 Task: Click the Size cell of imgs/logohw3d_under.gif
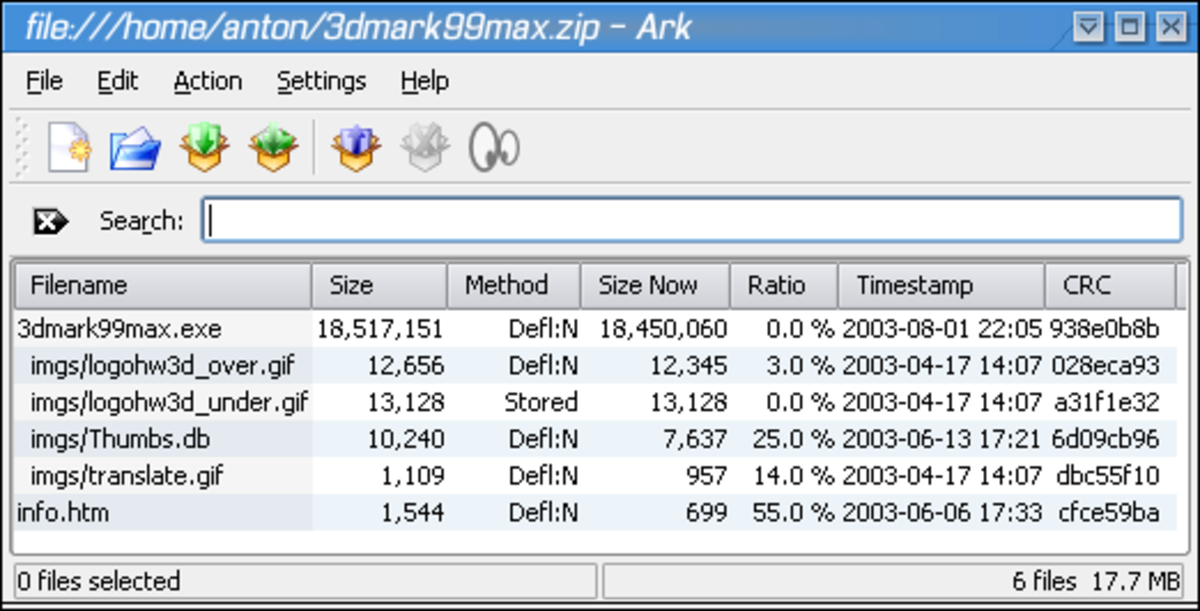406,403
